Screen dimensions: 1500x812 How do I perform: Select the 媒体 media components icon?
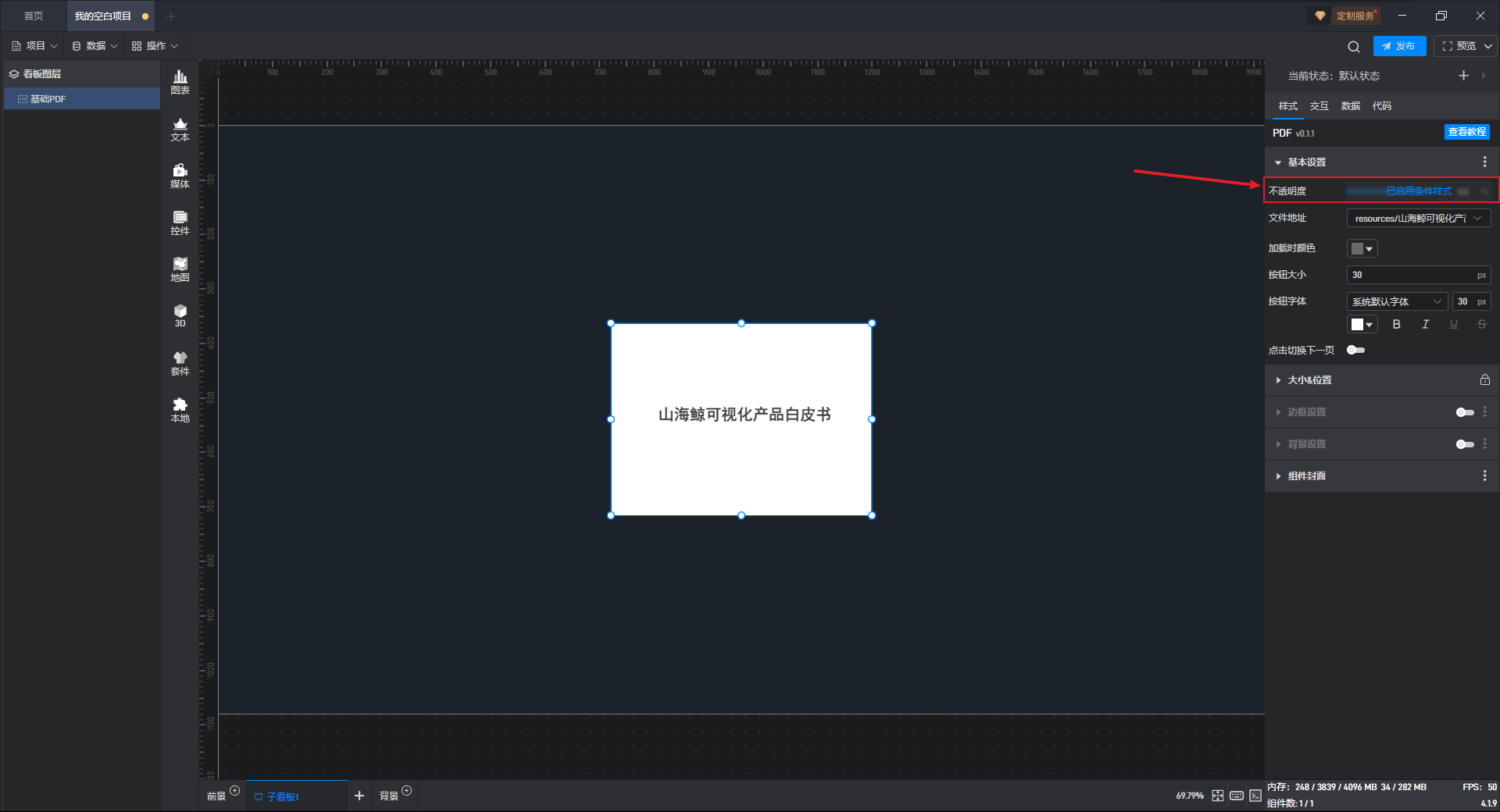coord(180,176)
